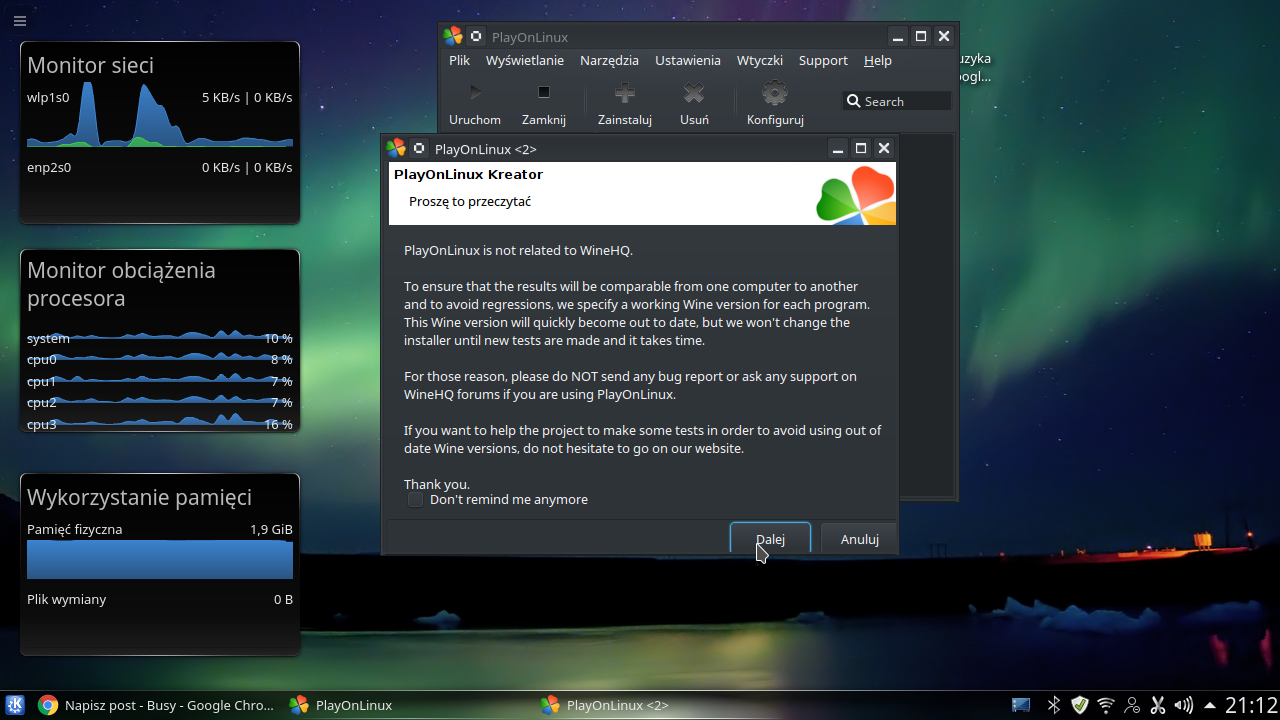Click the "Plik wymiany" swap label
The width and height of the screenshot is (1280, 720).
pyautogui.click(x=66, y=599)
